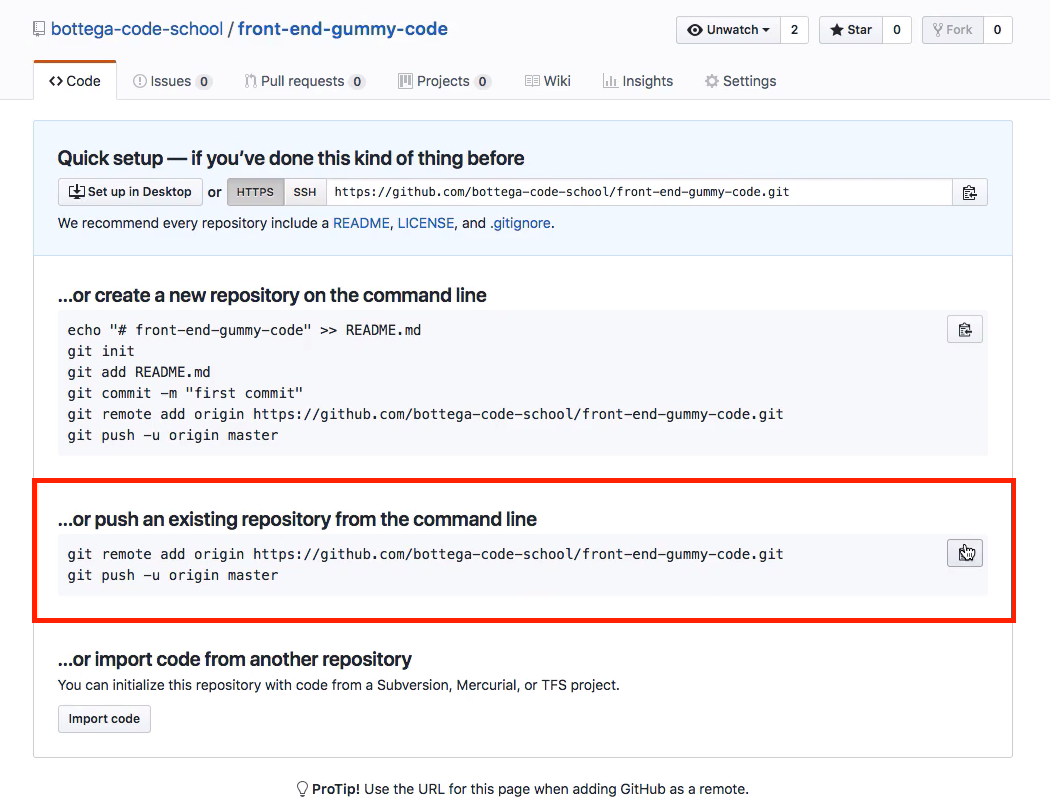
Task: View the Insights tab
Action: (x=638, y=81)
